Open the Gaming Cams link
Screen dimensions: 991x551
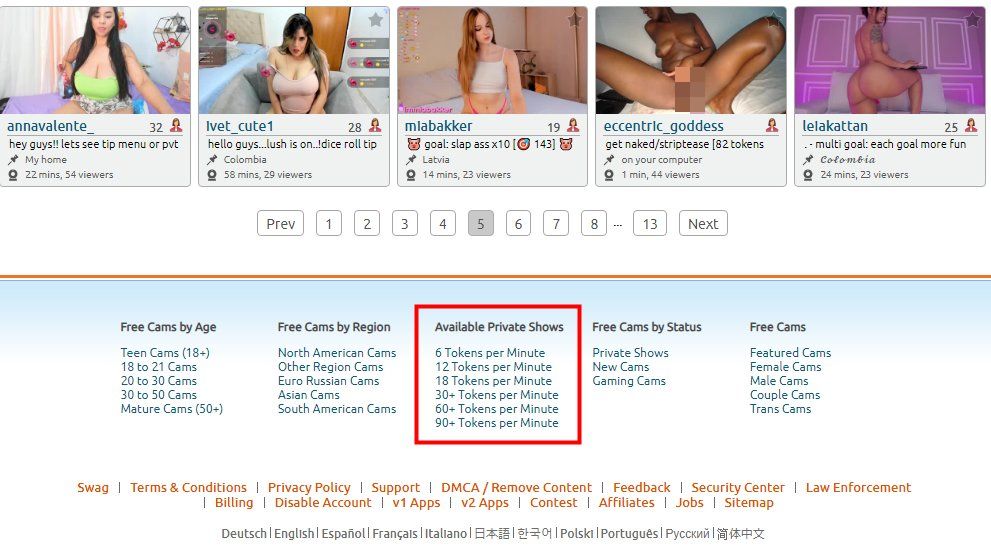(629, 380)
